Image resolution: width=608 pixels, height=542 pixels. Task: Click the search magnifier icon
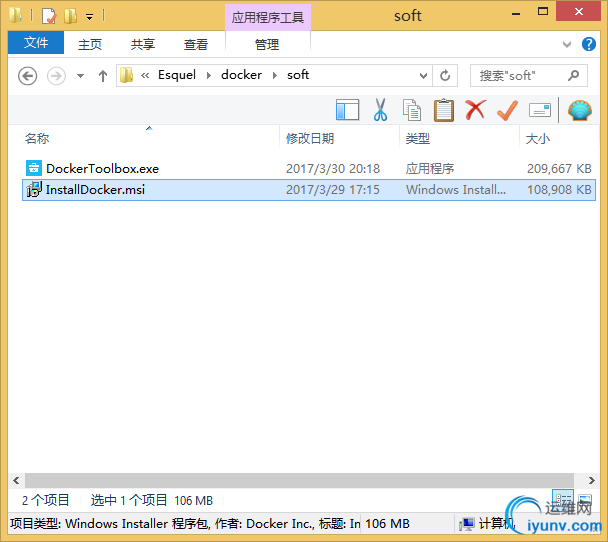[573, 75]
